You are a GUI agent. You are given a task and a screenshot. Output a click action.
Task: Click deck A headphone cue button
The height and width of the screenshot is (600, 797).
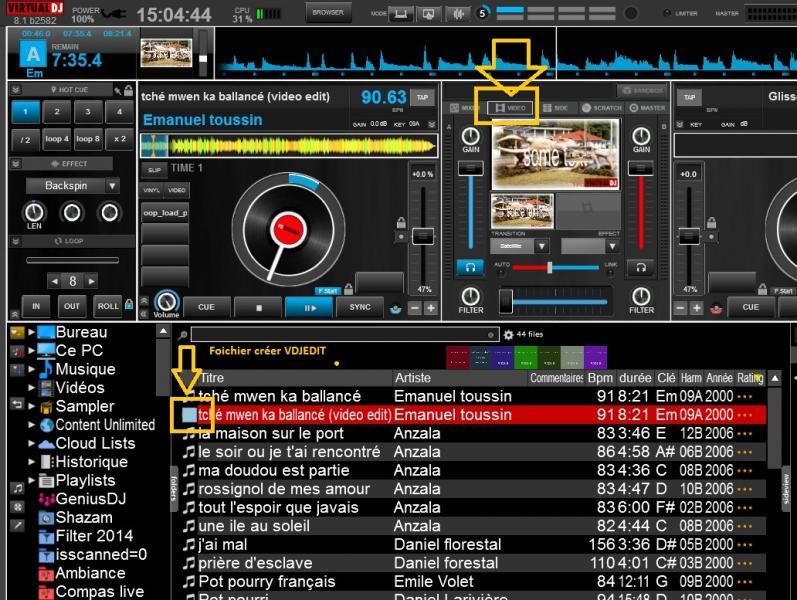(470, 267)
